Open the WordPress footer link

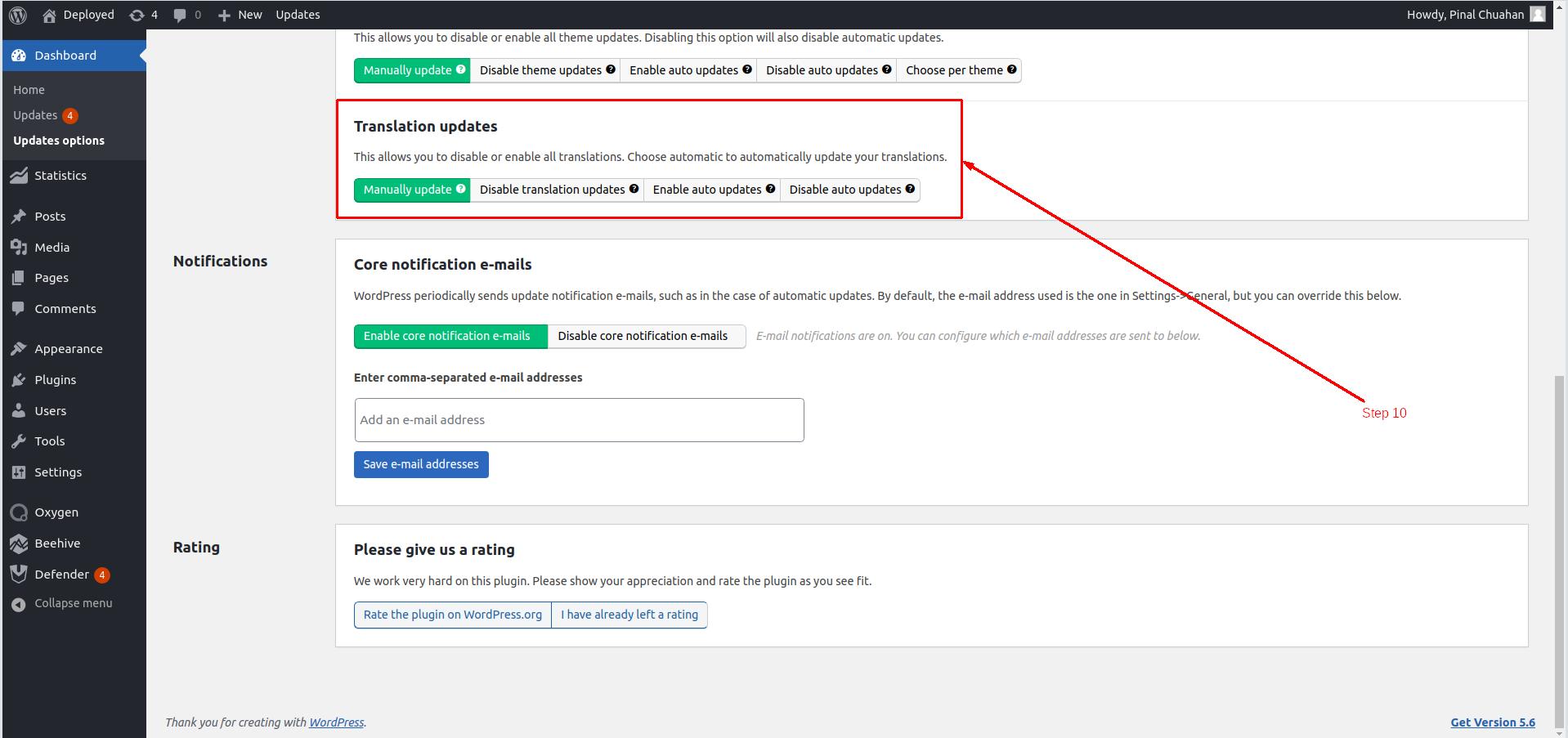coord(336,722)
